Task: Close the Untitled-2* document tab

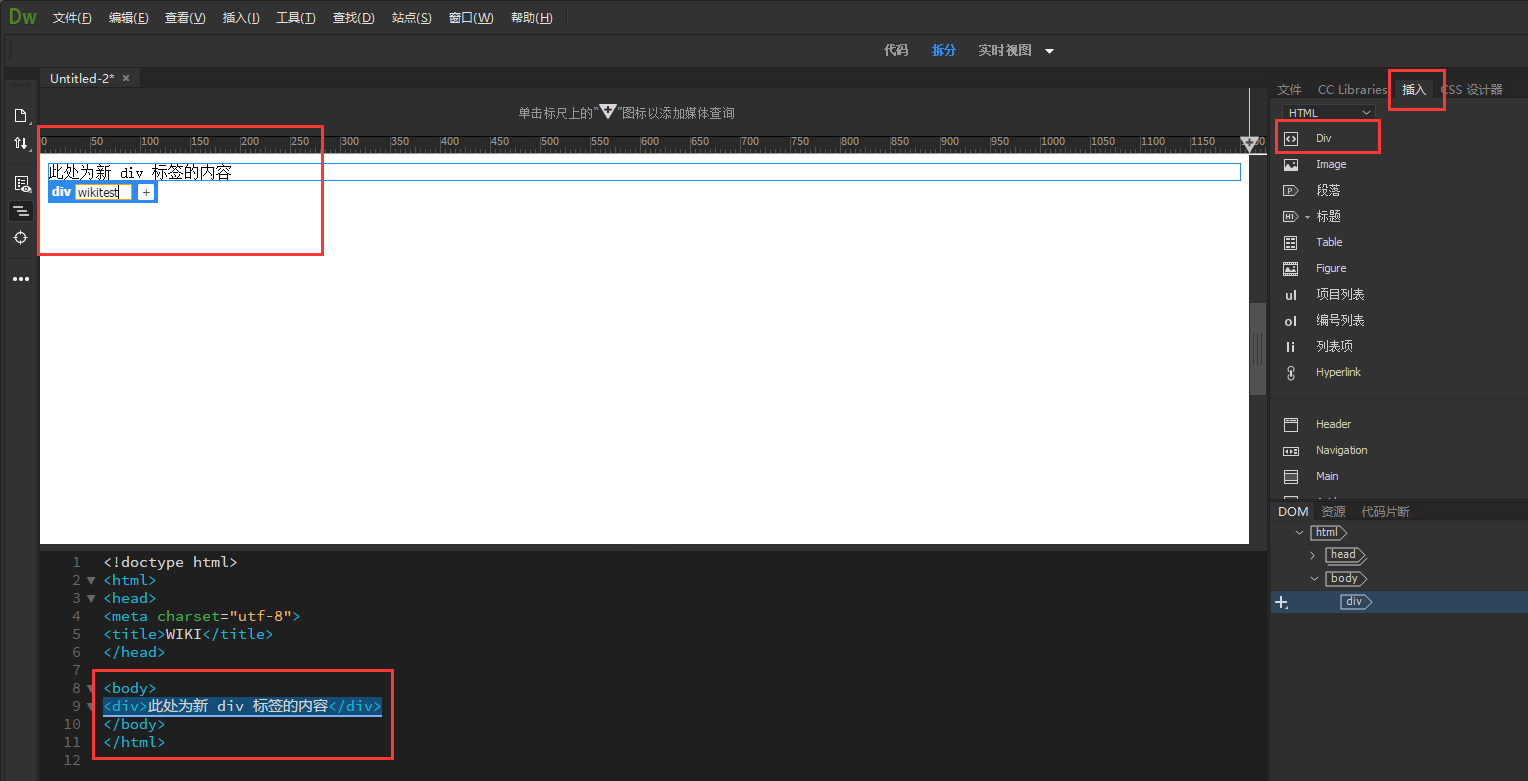Action: tap(126, 78)
